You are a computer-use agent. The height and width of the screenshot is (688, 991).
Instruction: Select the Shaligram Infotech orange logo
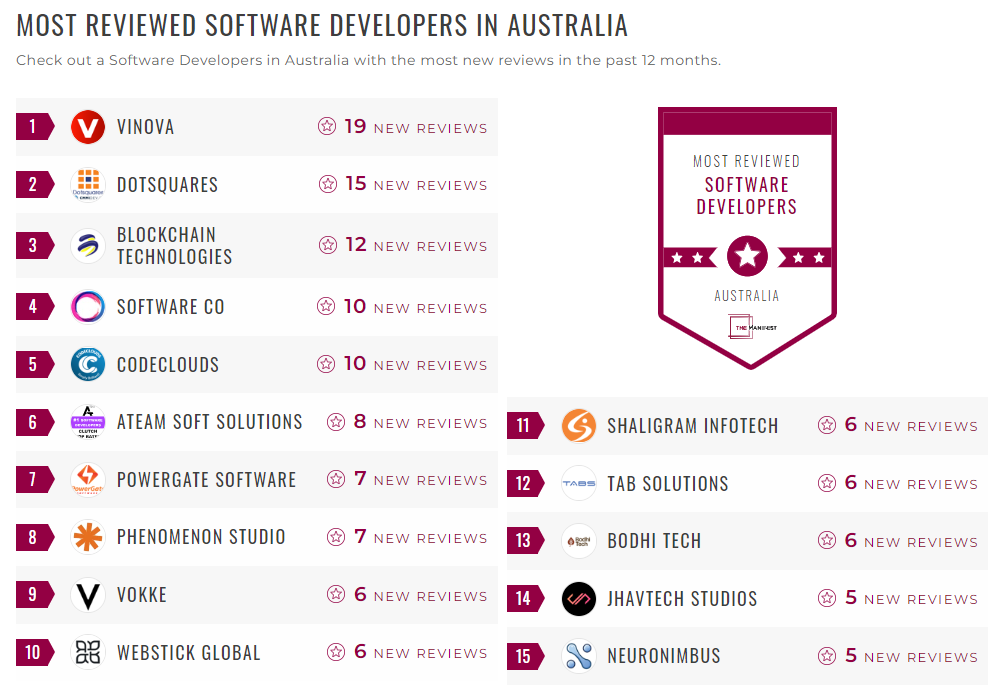point(578,425)
